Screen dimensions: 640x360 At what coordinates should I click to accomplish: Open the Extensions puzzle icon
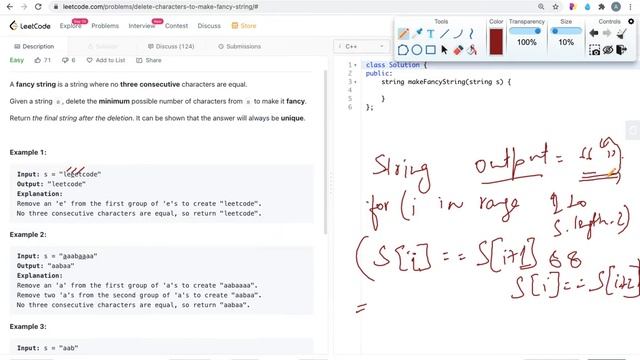pyautogui.click(x=601, y=7)
